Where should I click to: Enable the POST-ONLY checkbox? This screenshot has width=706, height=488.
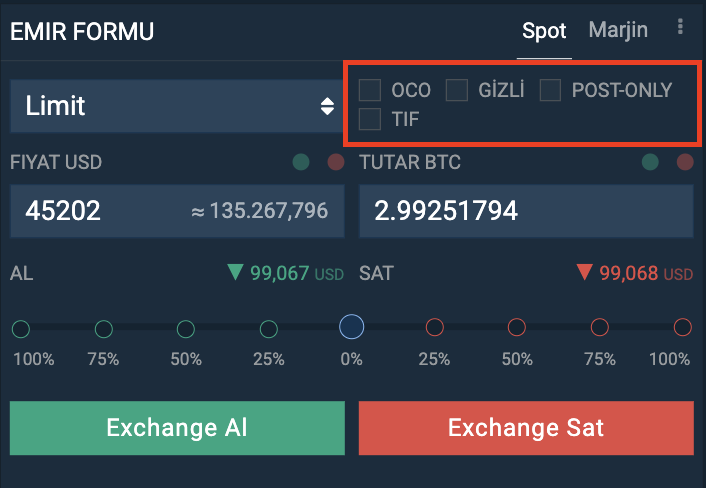(x=550, y=90)
